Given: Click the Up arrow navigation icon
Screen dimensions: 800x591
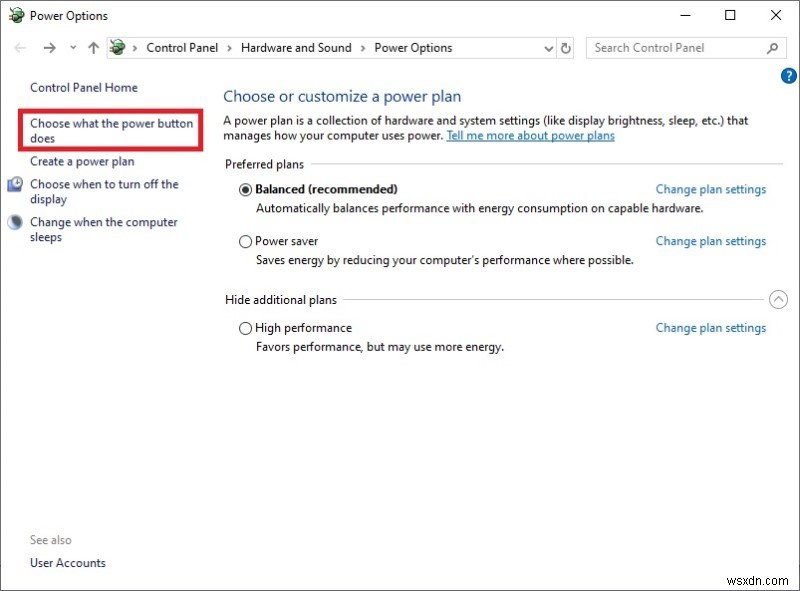Looking at the screenshot, I should (x=93, y=48).
